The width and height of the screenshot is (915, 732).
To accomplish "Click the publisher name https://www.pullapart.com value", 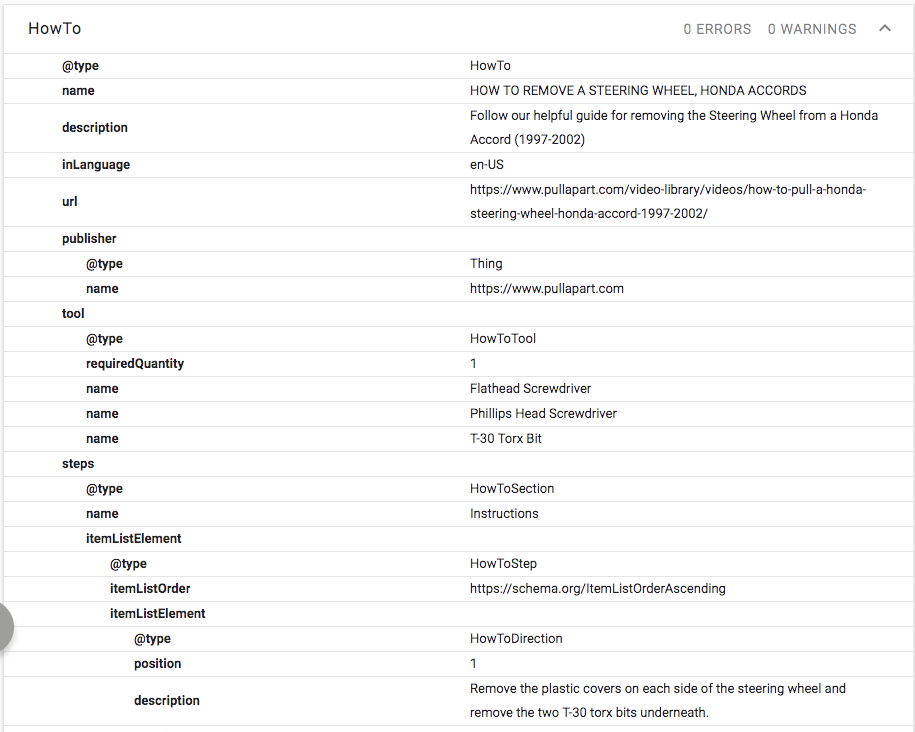I will [547, 289].
